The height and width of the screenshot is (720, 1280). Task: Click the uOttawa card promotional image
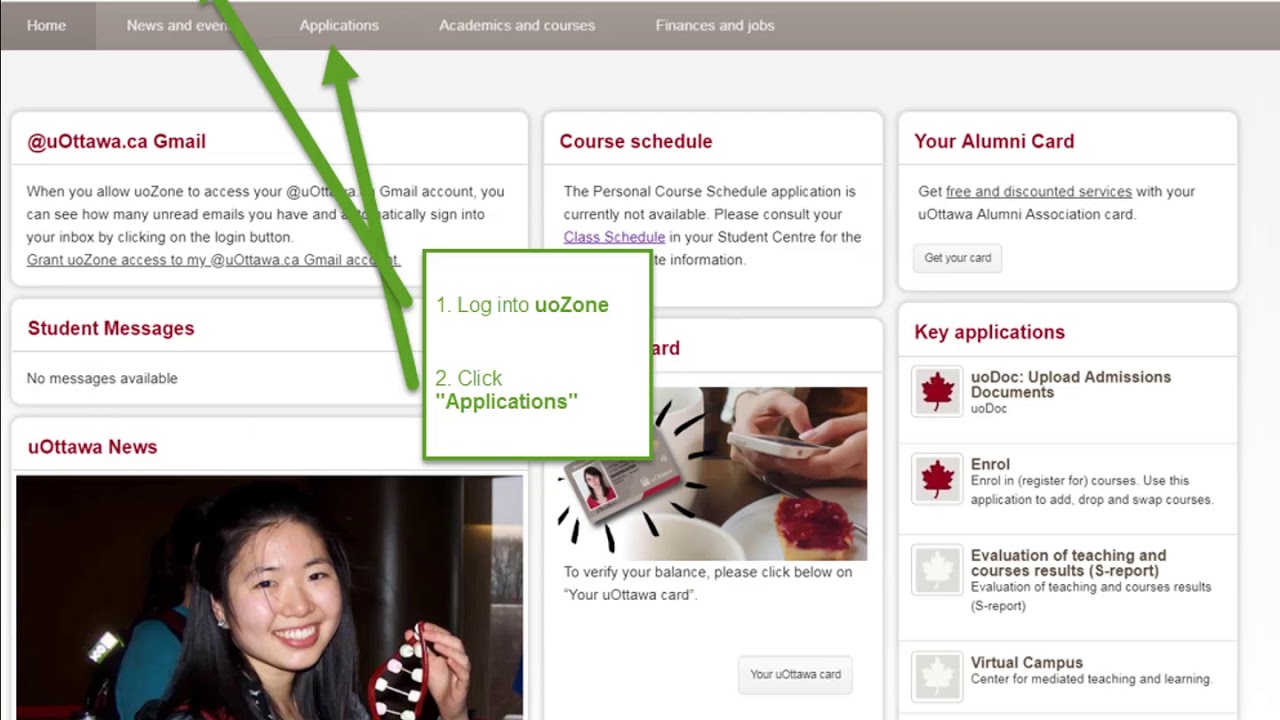point(713,473)
